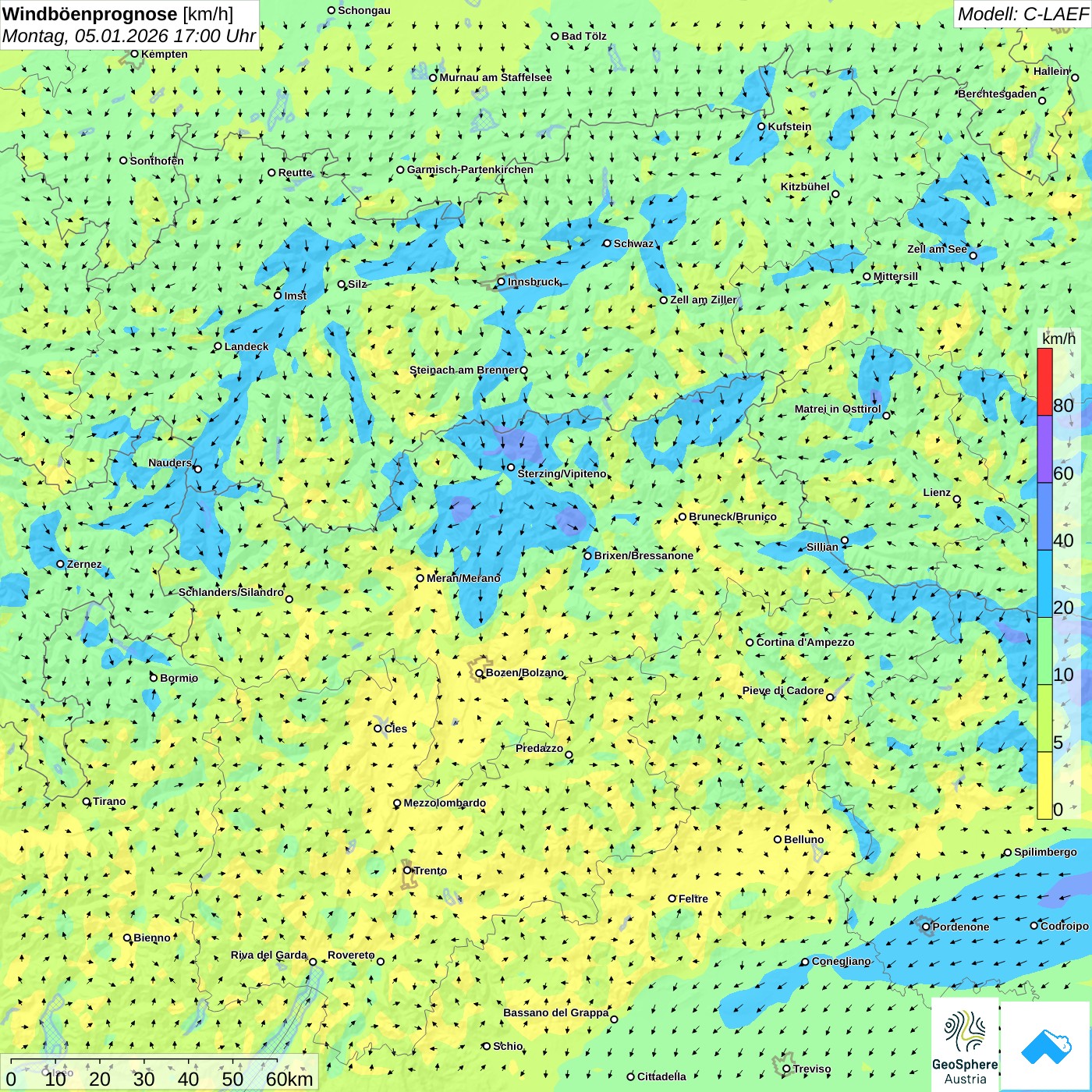Screen dimensions: 1092x1092
Task: Click the Kitzbühel label
Action: 805,186
